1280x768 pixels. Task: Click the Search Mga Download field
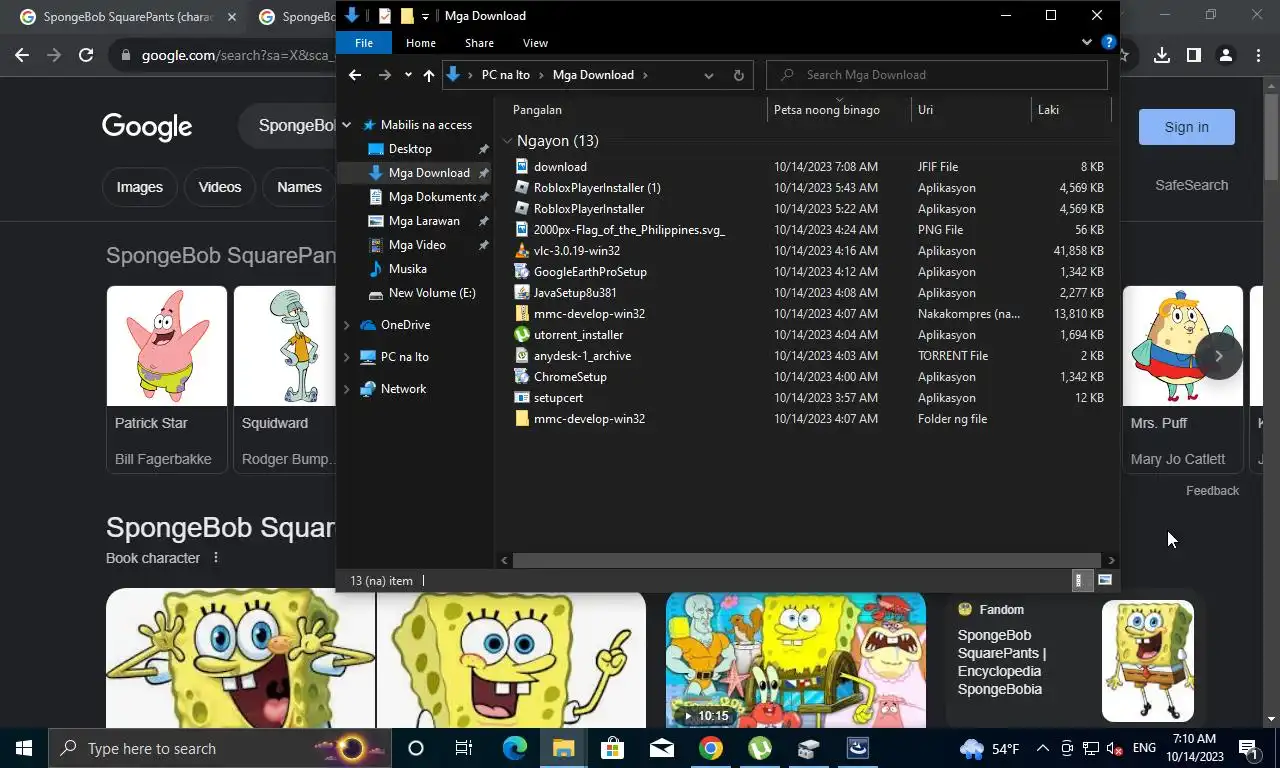(937, 75)
